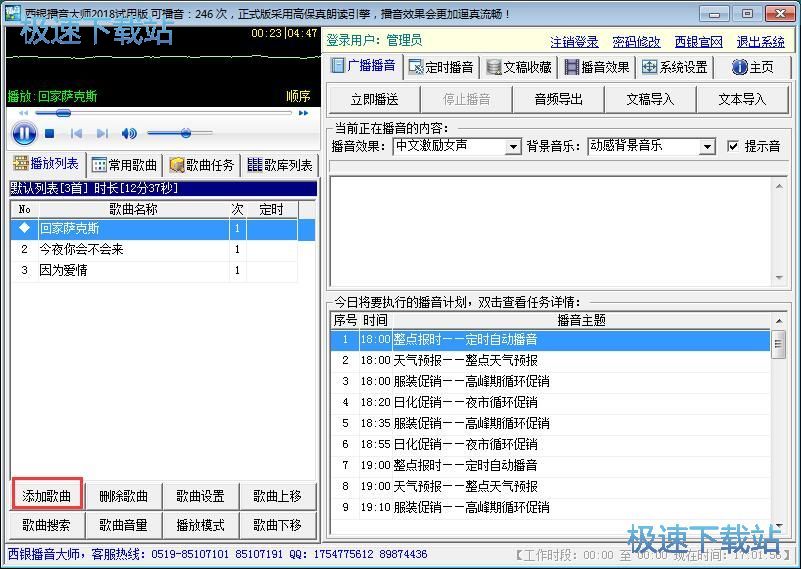The image size is (801, 569).
Task: Click the stop playback square icon
Action: point(50,134)
